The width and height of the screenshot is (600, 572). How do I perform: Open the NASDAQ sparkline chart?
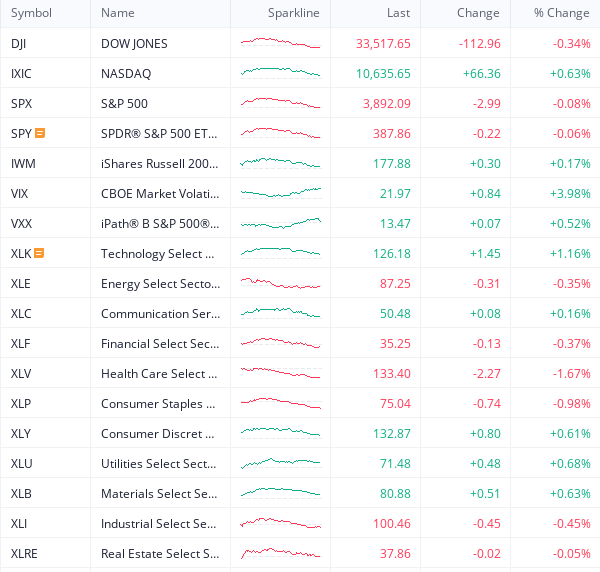(x=280, y=73)
